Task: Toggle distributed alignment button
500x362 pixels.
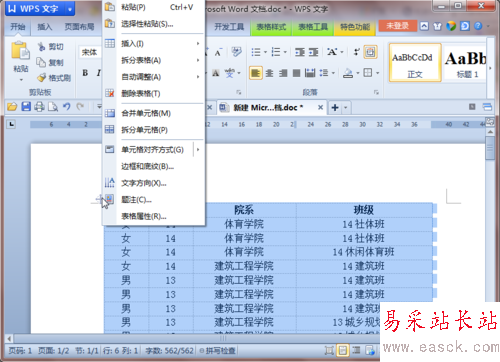Action: 310,73
